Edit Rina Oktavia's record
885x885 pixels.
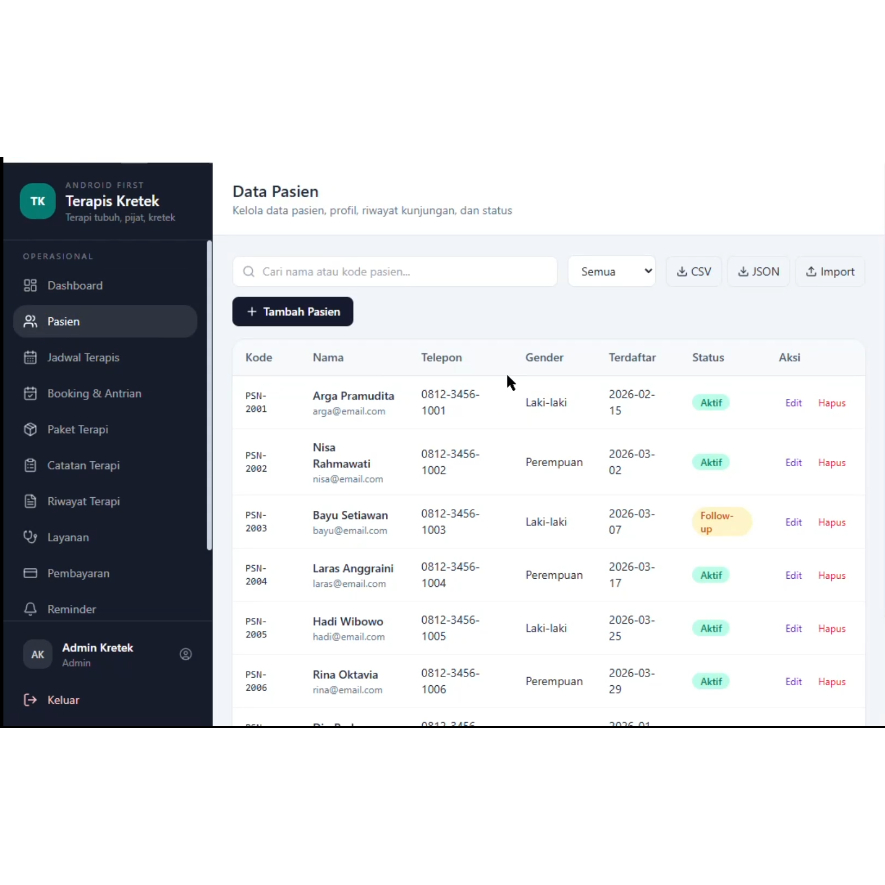(793, 682)
